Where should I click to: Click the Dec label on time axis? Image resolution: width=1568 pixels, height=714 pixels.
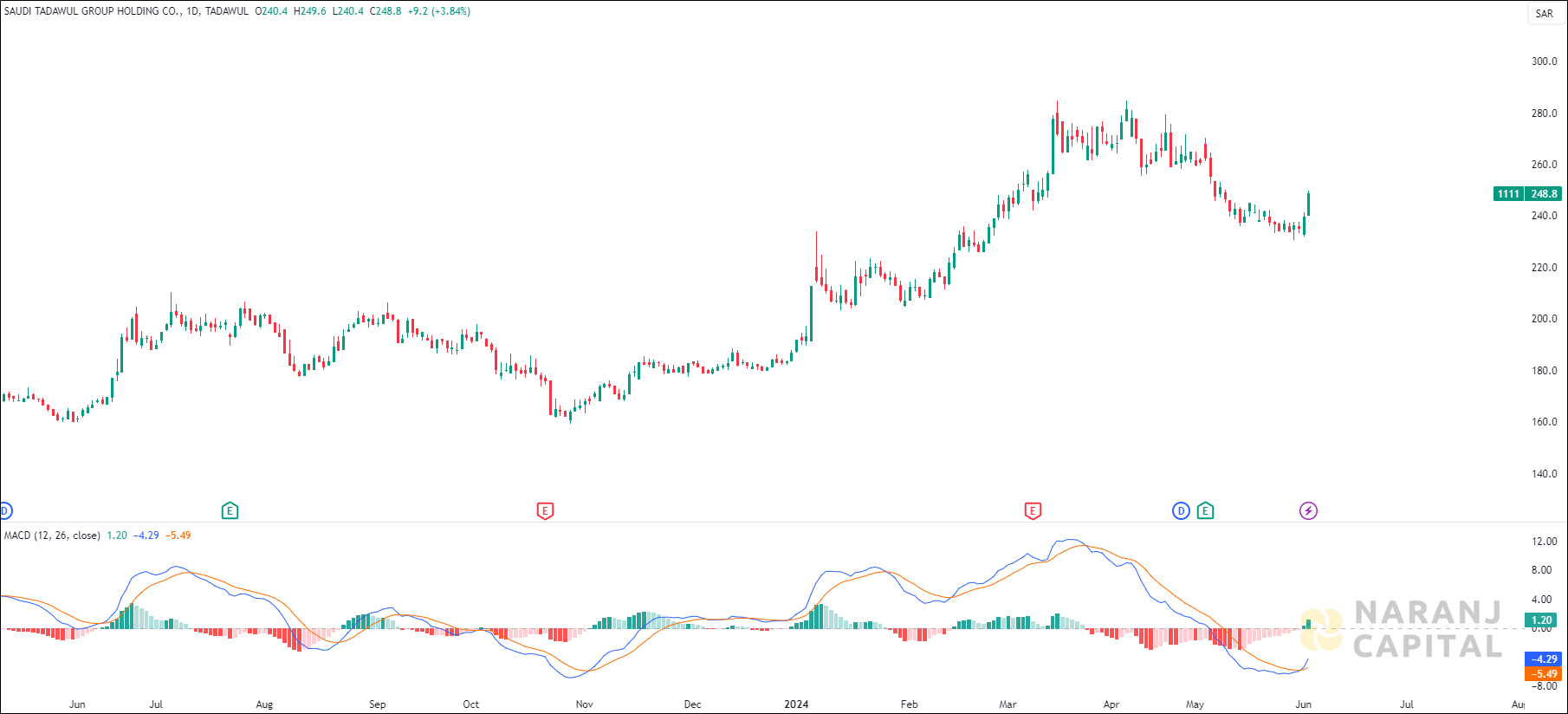point(692,704)
